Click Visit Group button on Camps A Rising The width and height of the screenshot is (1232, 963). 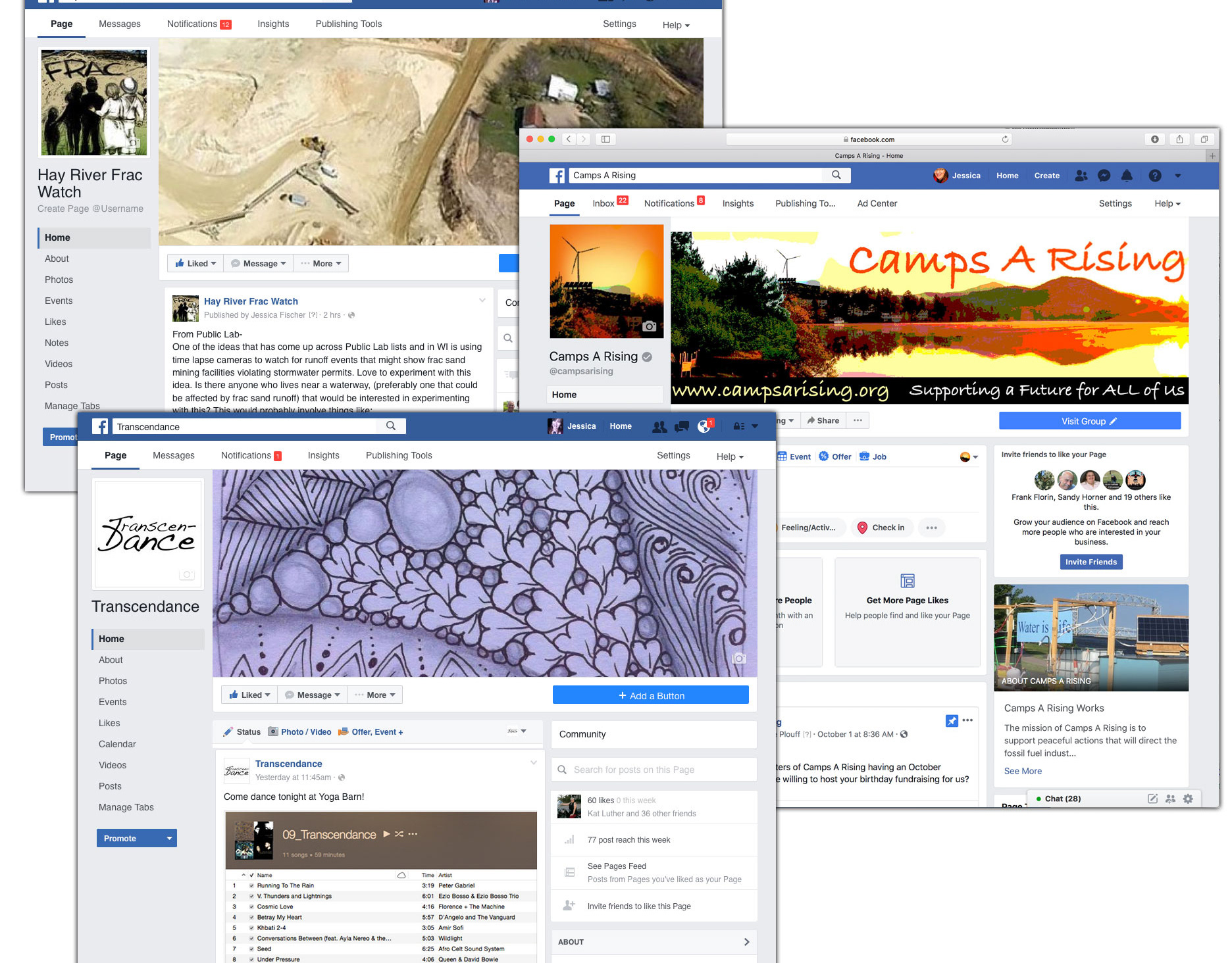click(x=1089, y=421)
